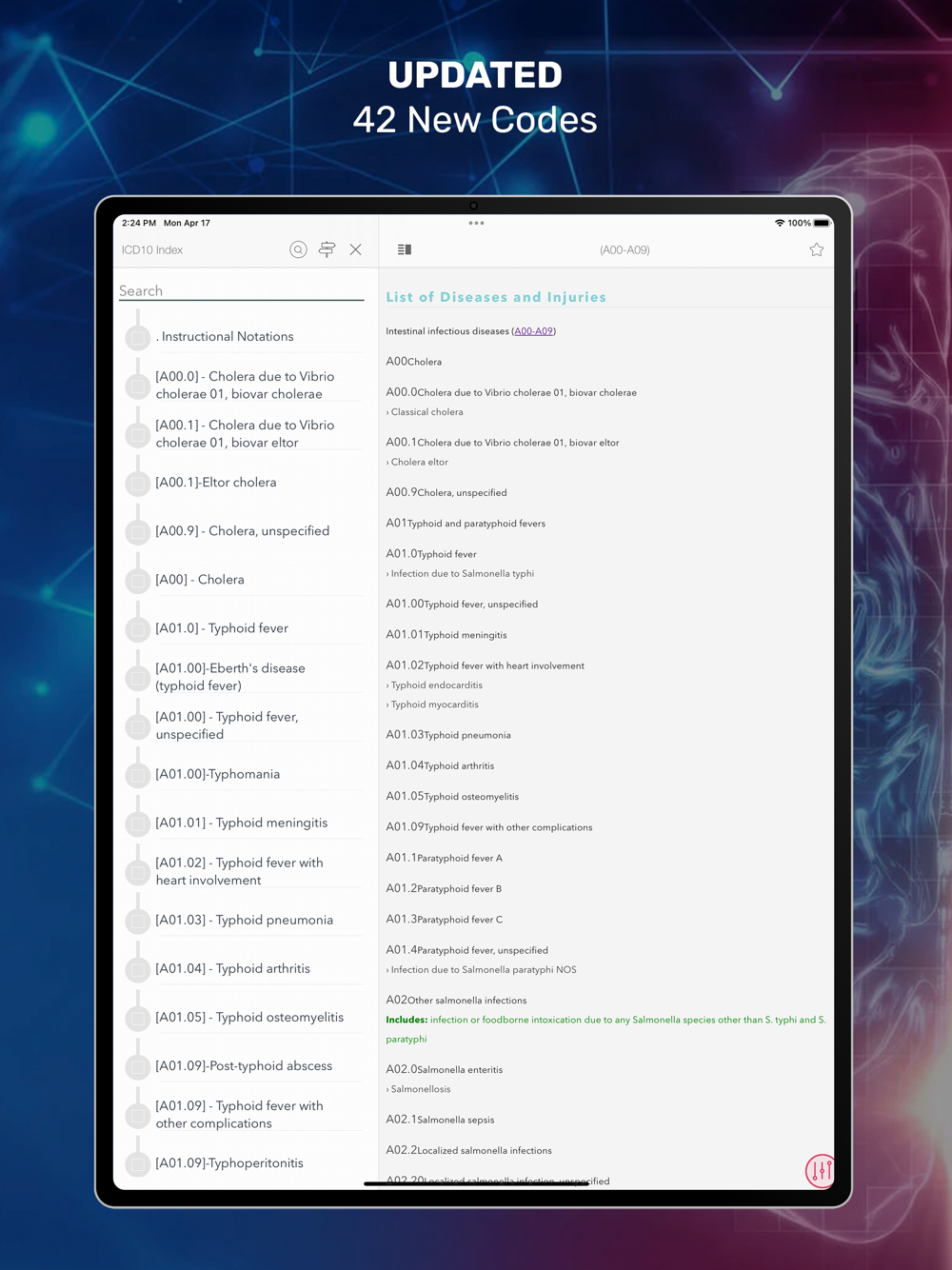Follow the A00-A09 hyperlink

pyautogui.click(x=533, y=331)
